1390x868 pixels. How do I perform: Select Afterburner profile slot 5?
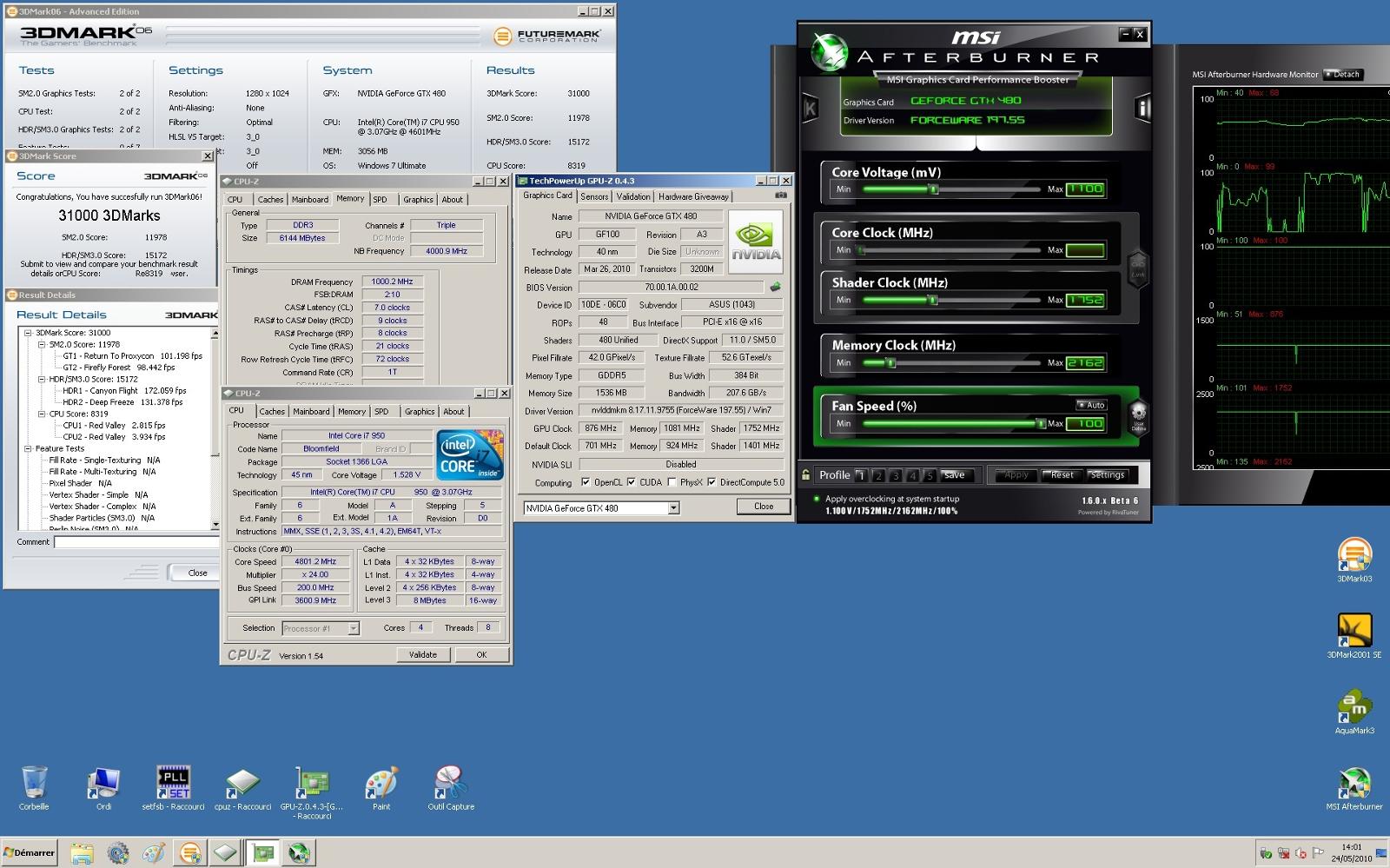pyautogui.click(x=930, y=475)
